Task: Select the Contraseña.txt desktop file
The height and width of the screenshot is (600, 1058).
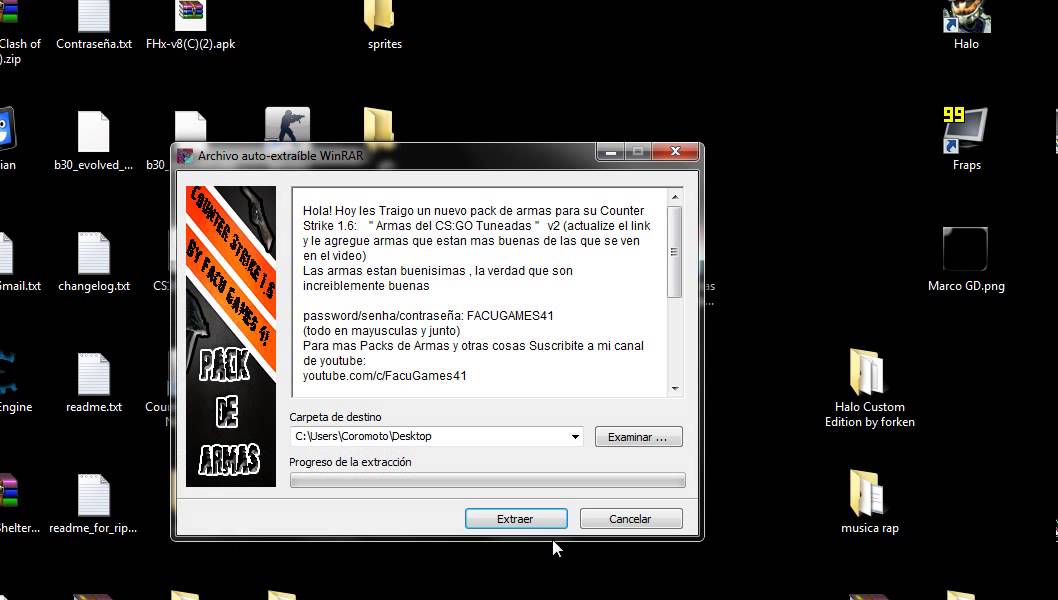Action: click(x=94, y=27)
